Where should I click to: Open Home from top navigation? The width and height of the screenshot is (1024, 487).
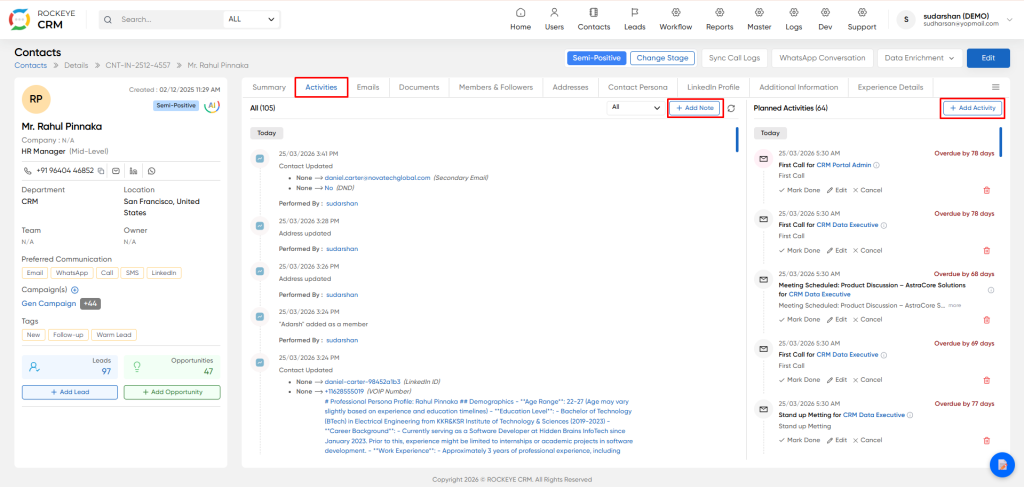(x=520, y=19)
